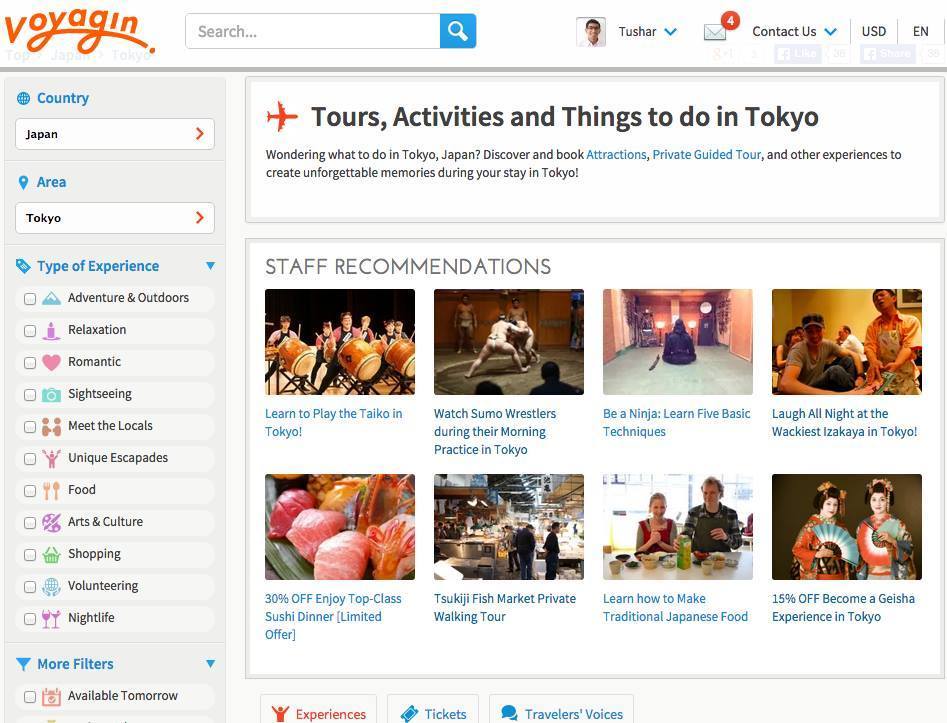This screenshot has height=723, width=947.
Task: Click the Sightseeing camera icon
Action: 51,395
